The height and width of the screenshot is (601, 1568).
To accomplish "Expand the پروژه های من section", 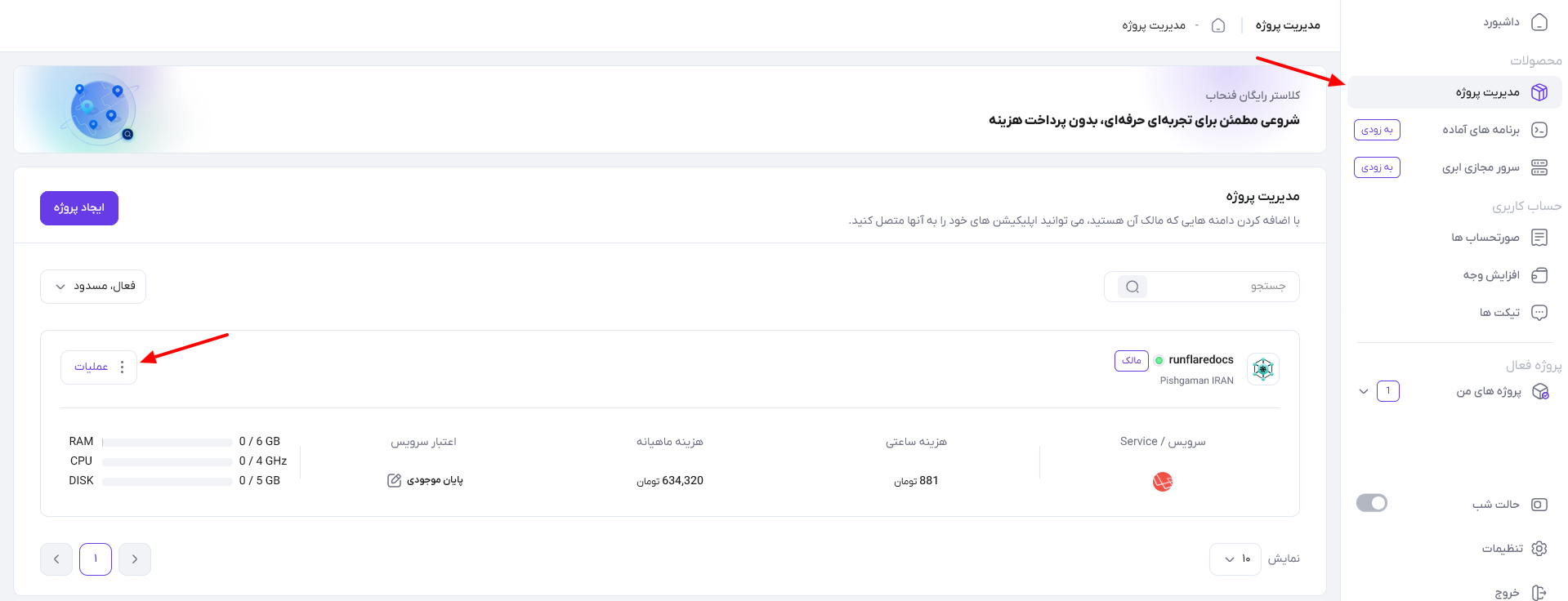I will (x=1363, y=391).
